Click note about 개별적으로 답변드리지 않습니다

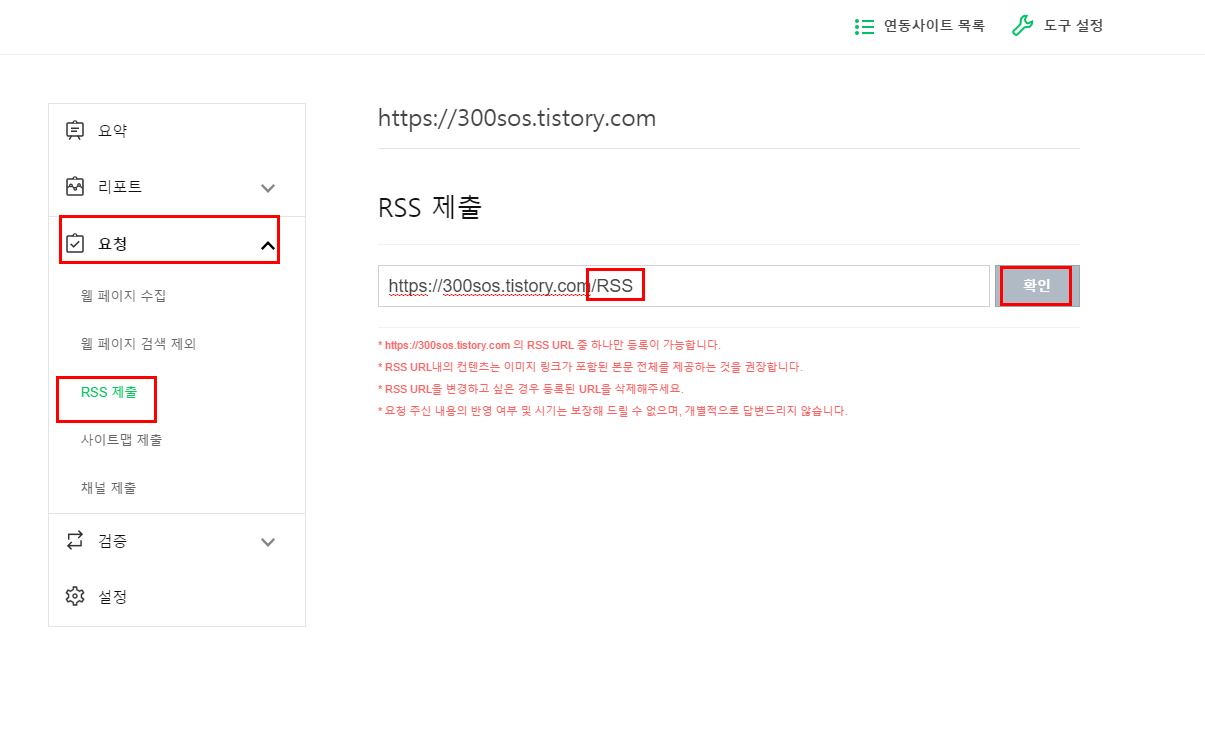(613, 411)
